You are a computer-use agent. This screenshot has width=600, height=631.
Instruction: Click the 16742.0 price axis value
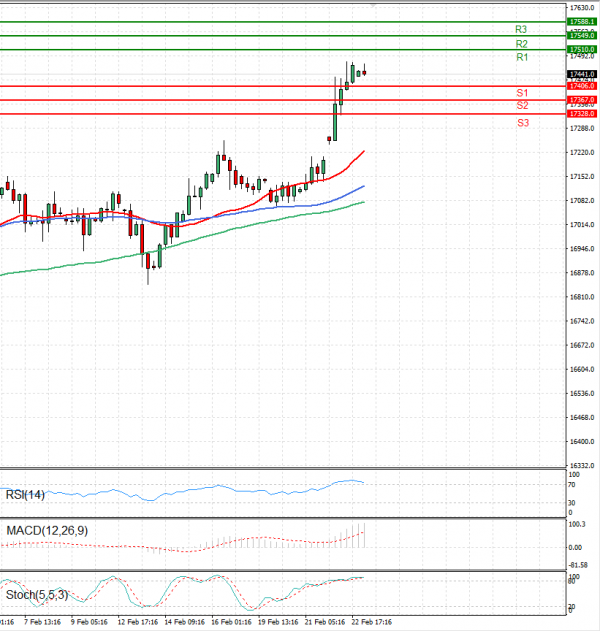click(582, 321)
